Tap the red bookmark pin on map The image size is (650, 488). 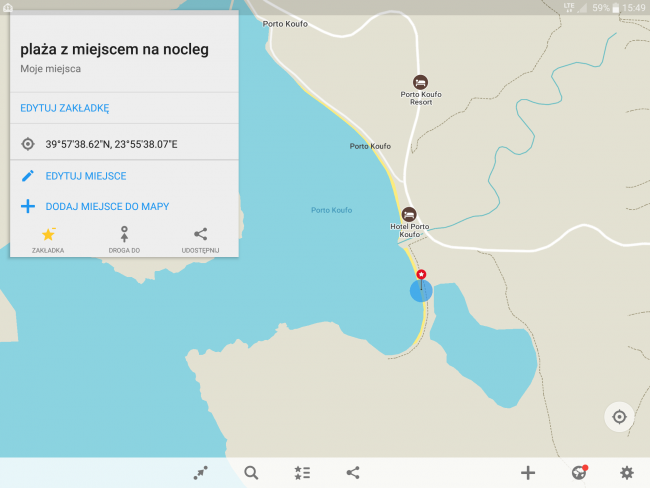(x=421, y=274)
